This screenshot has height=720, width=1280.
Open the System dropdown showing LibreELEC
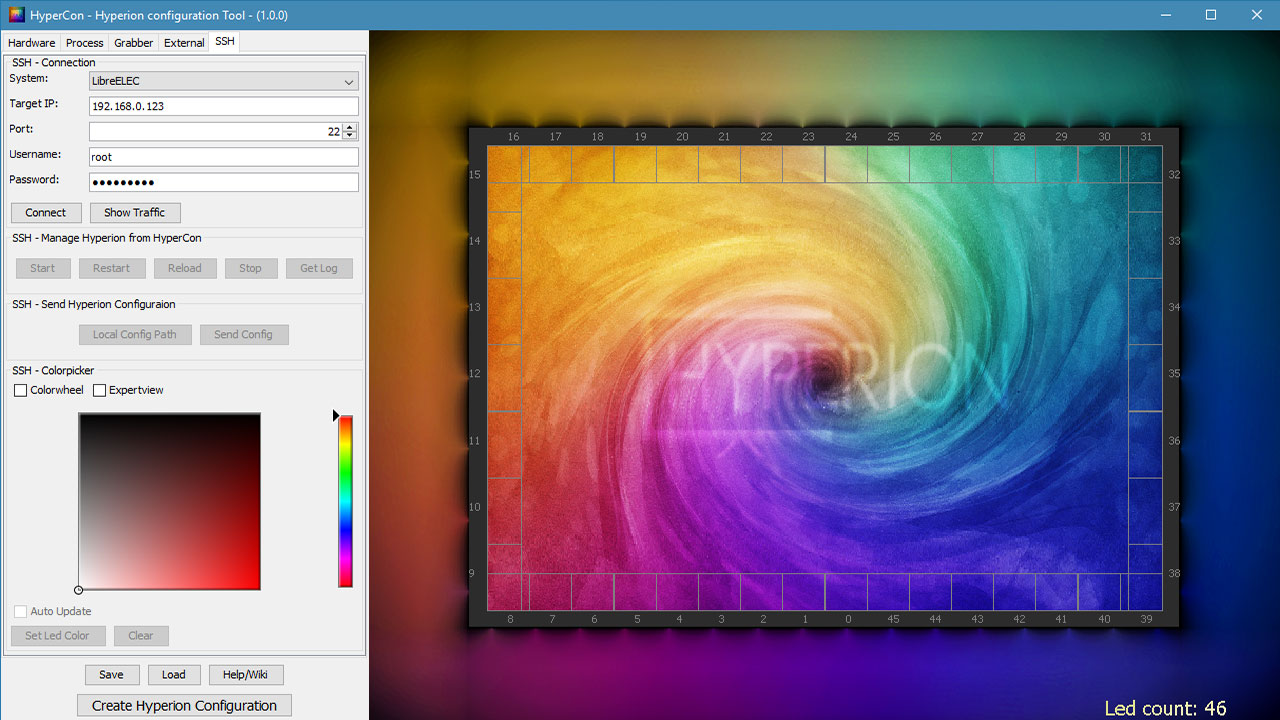coord(223,81)
